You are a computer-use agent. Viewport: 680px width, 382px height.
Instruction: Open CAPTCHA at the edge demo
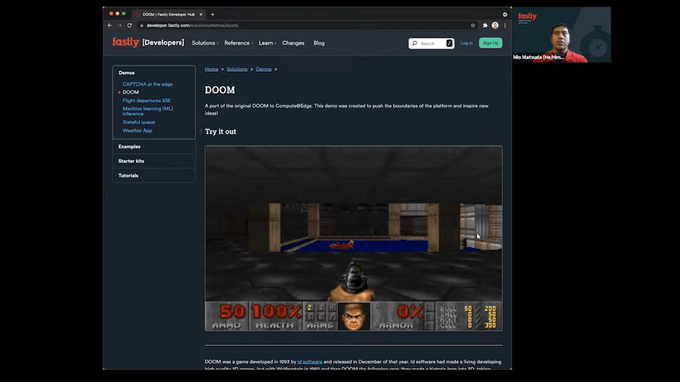click(147, 84)
